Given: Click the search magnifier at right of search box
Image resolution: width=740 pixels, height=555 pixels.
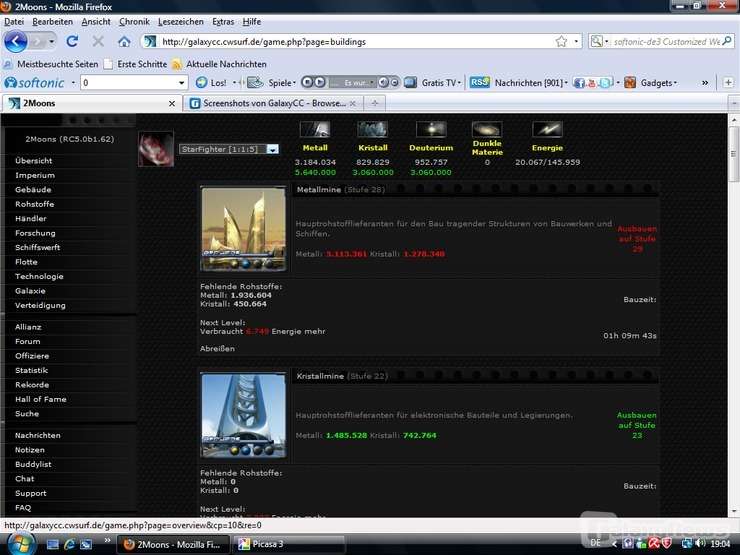Looking at the screenshot, I should 727,41.
